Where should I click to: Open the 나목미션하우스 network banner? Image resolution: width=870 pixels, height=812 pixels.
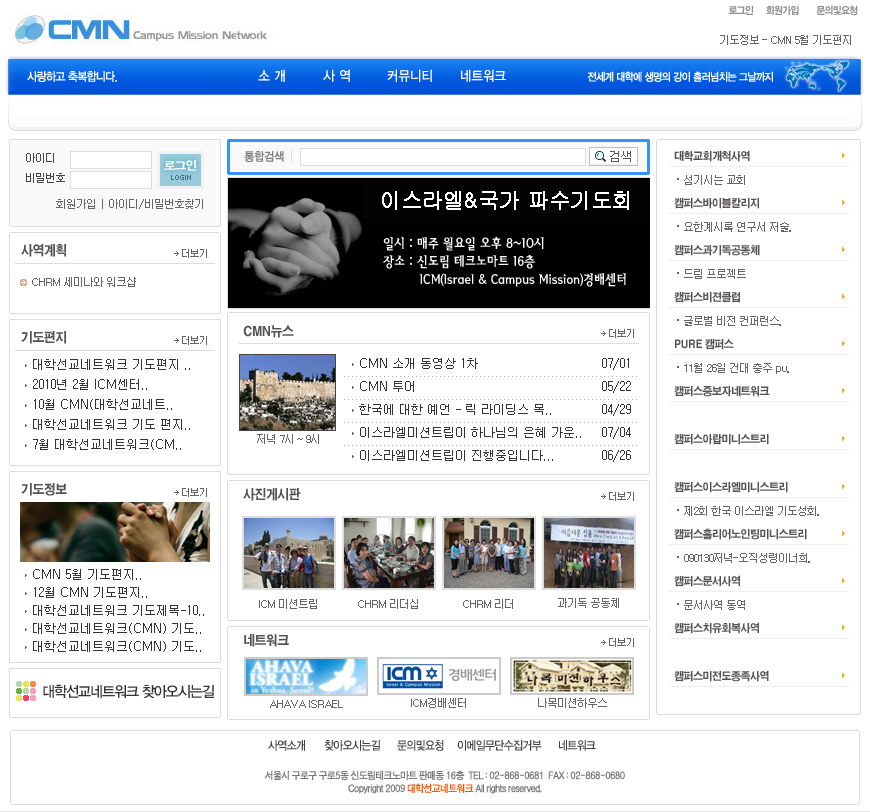coord(571,676)
